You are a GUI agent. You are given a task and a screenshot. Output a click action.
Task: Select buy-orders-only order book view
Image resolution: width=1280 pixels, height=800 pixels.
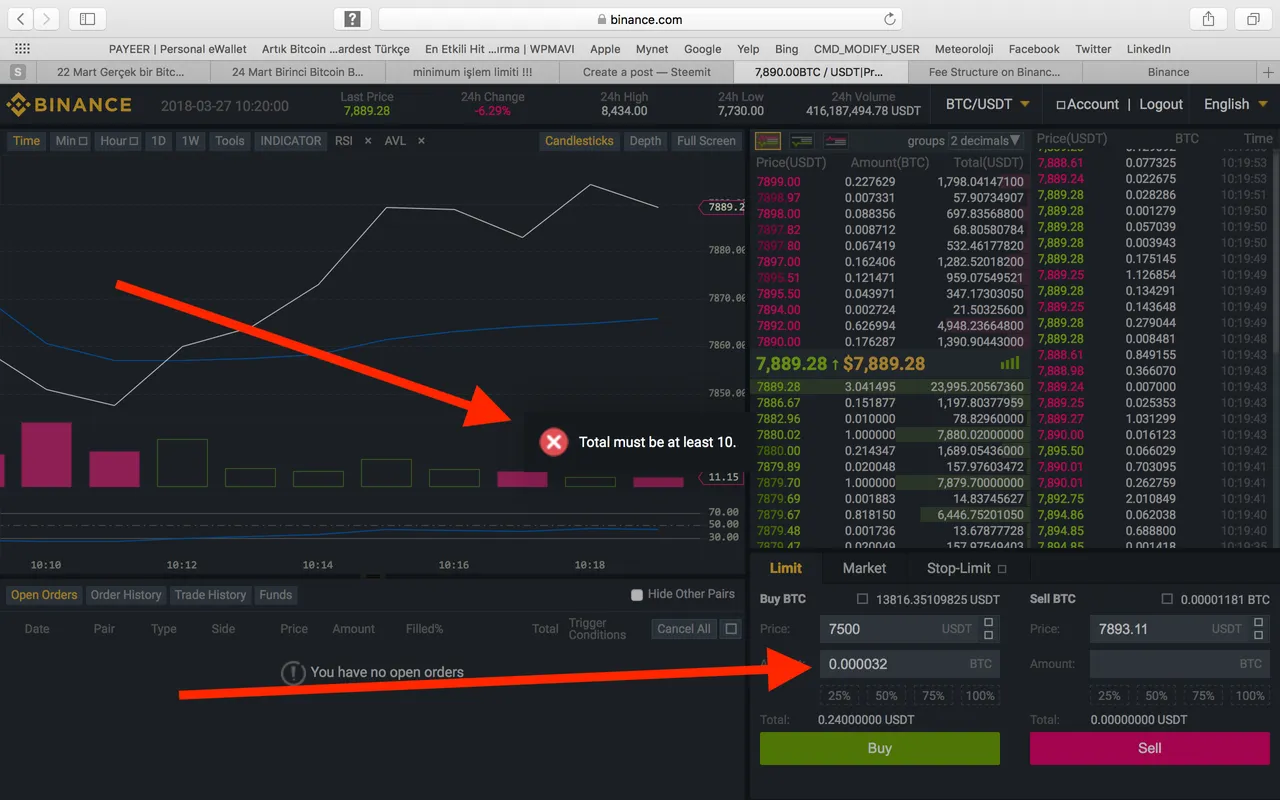tap(801, 141)
